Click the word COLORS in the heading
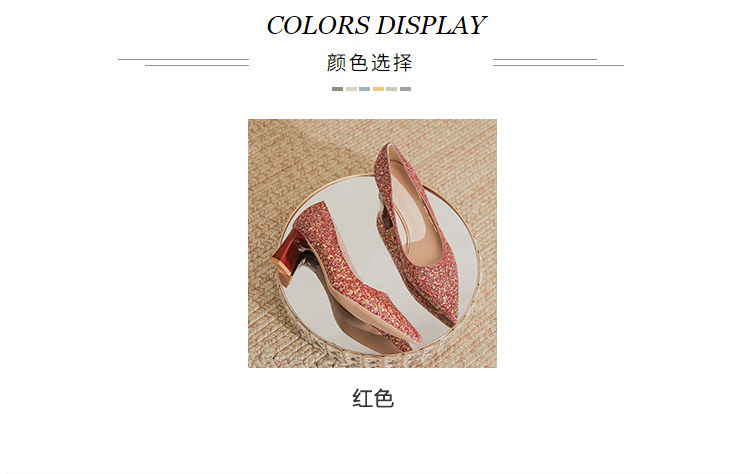 point(318,25)
